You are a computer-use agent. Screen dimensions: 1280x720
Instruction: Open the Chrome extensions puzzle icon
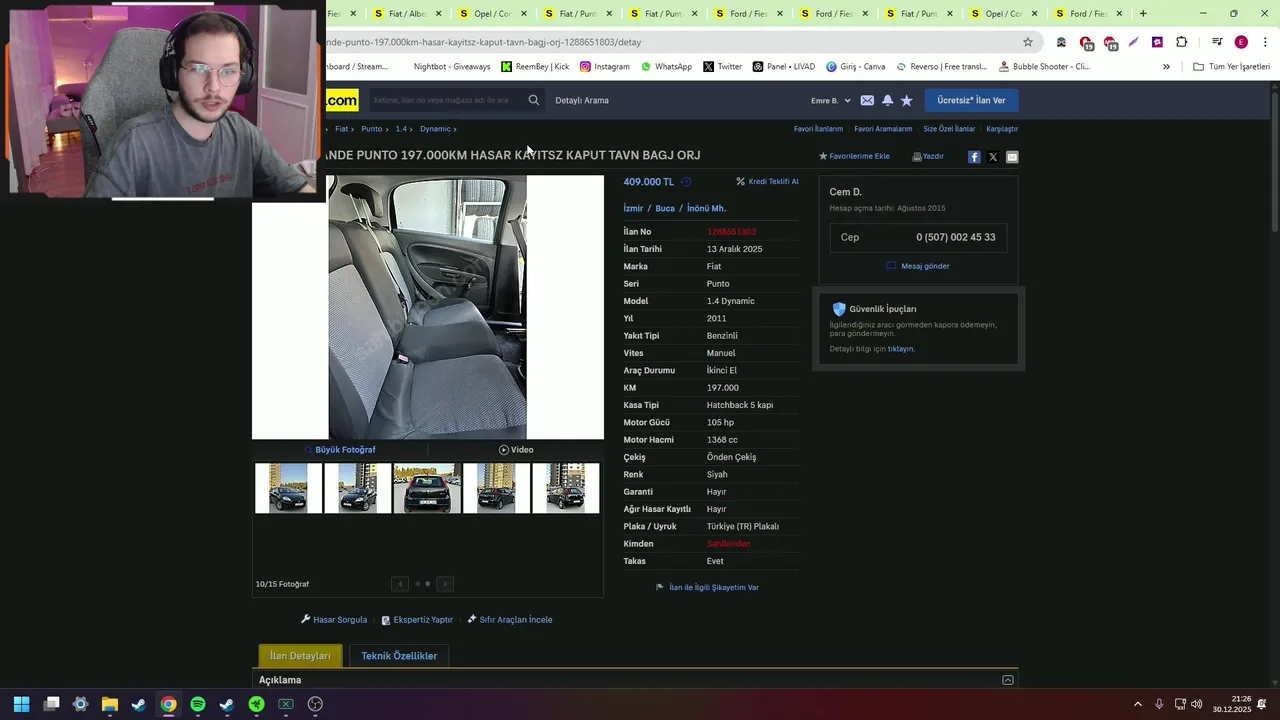click(1182, 42)
